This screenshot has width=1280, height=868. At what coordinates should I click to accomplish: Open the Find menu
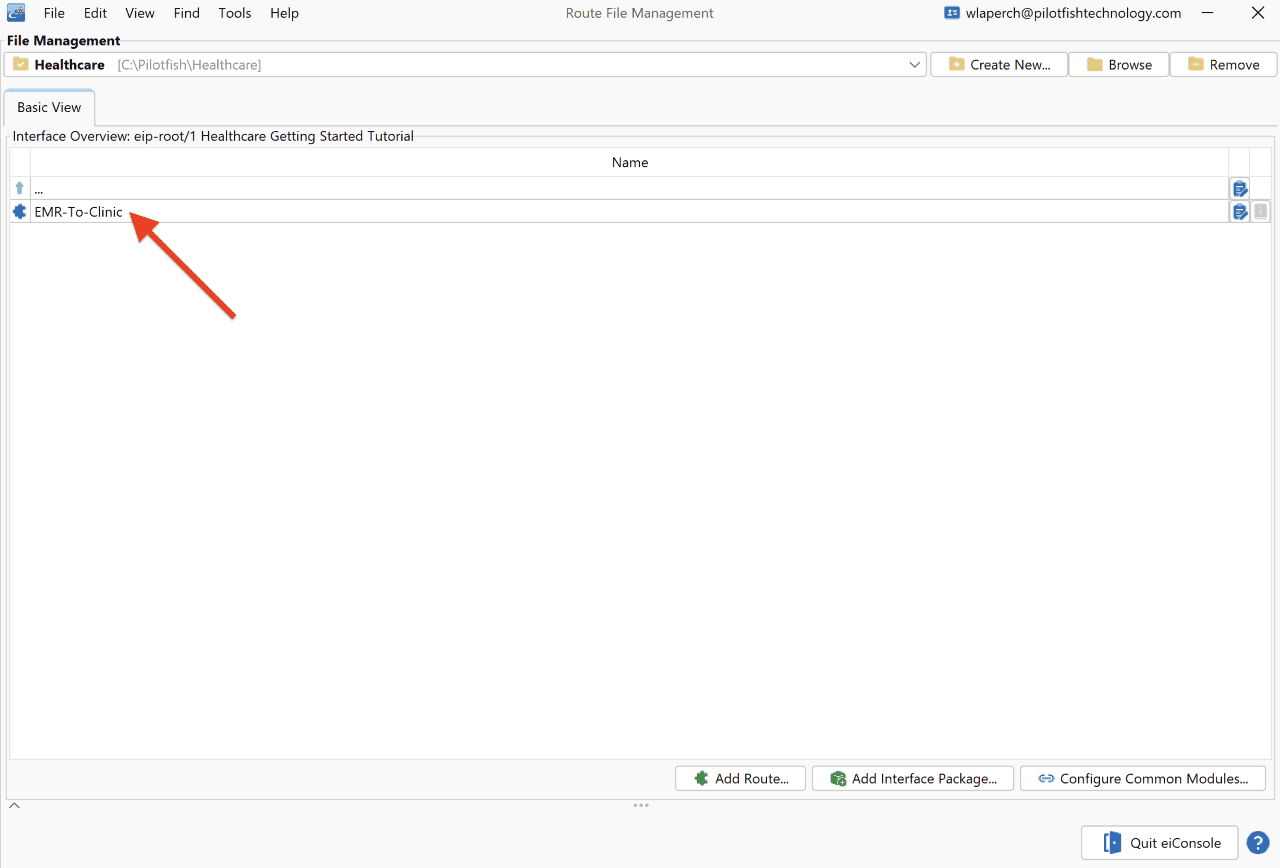pyautogui.click(x=187, y=13)
